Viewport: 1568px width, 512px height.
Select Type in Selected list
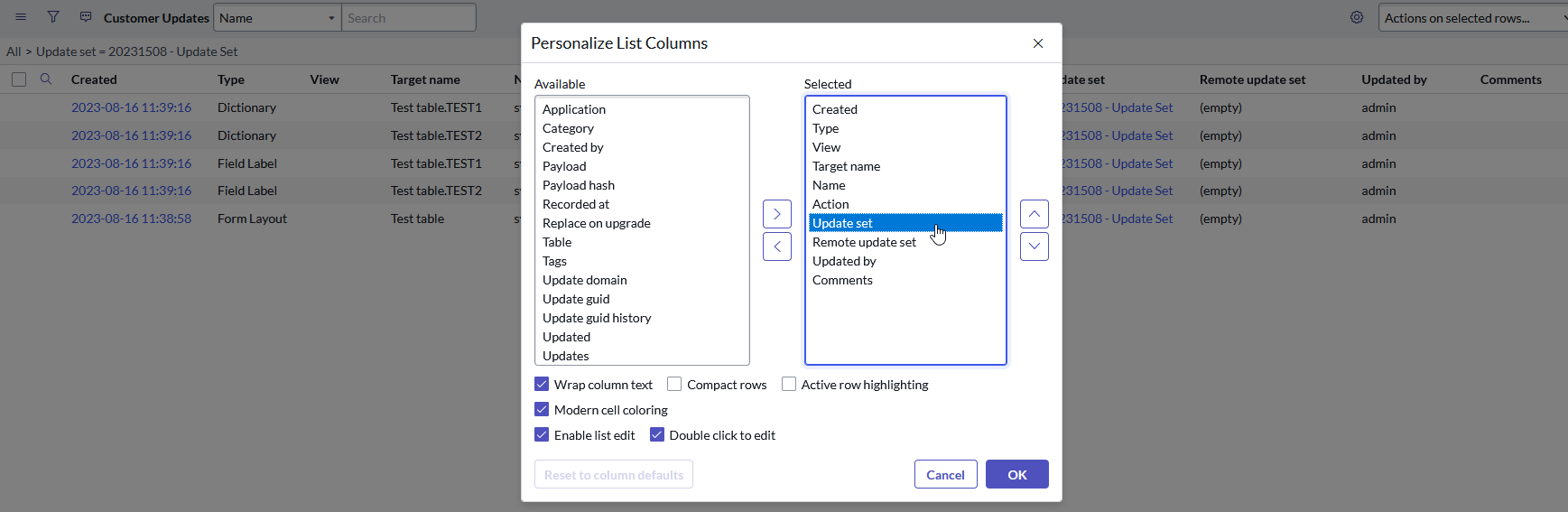tap(905, 128)
